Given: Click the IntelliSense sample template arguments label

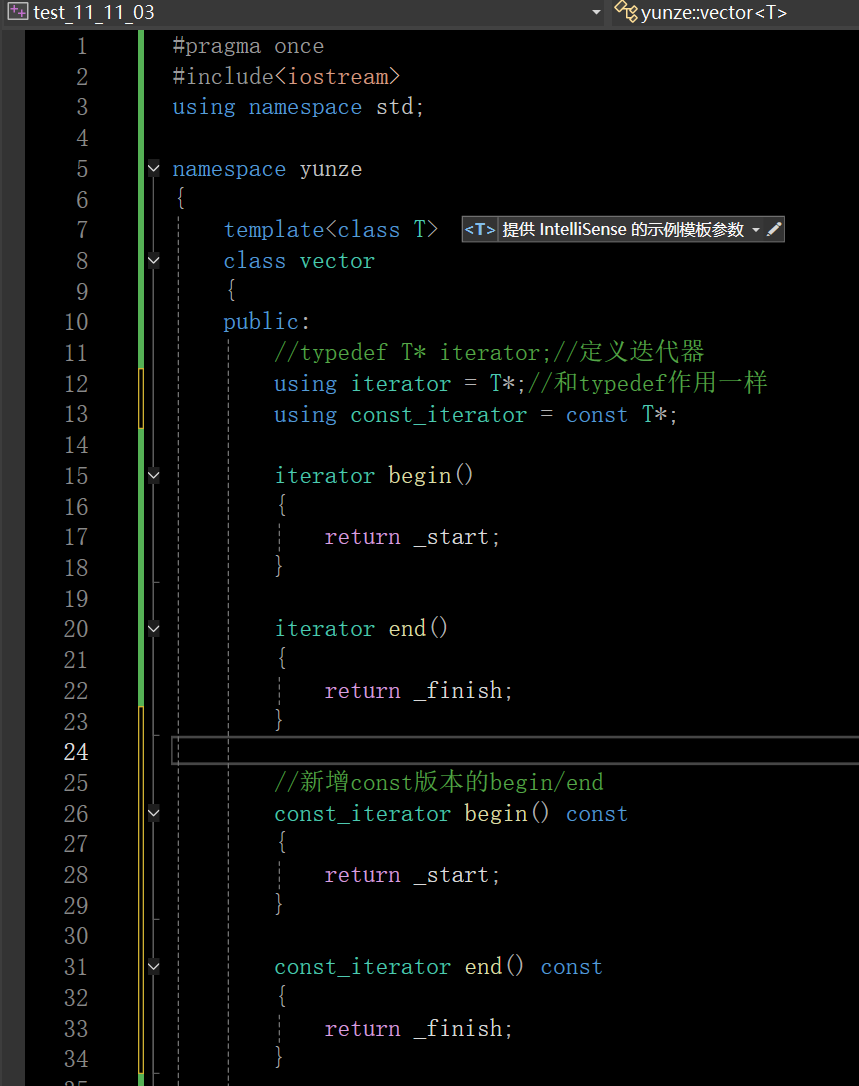Looking at the screenshot, I should point(623,229).
